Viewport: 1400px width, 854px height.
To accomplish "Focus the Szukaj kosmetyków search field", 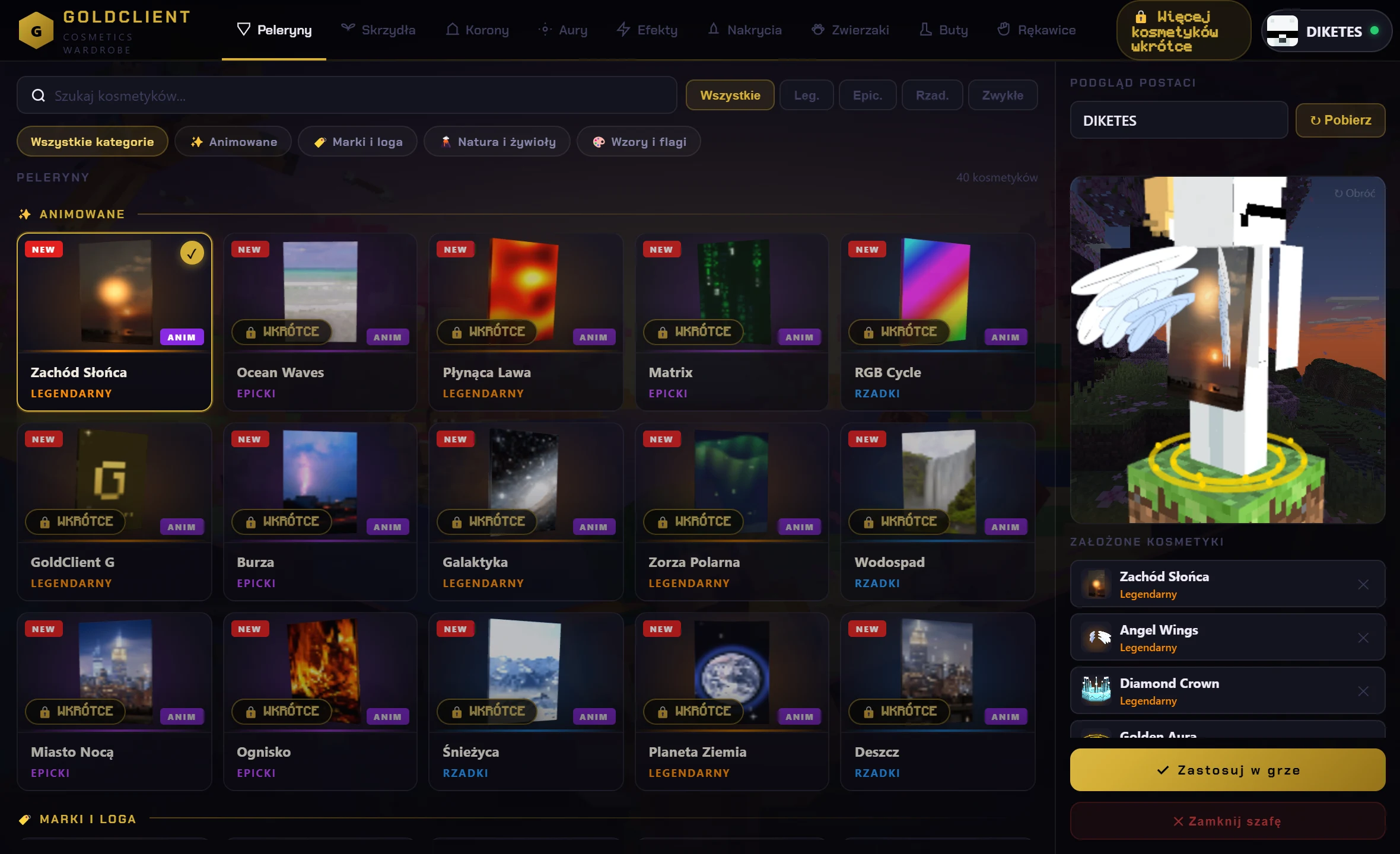I will click(x=347, y=95).
